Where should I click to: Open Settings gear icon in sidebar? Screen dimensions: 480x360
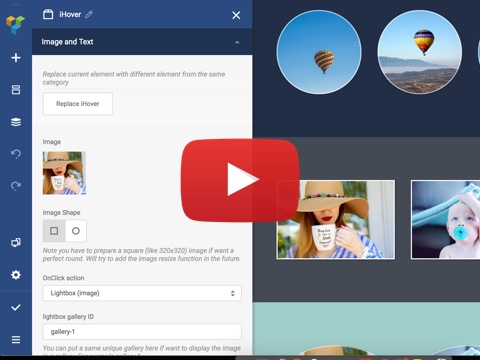pos(16,275)
